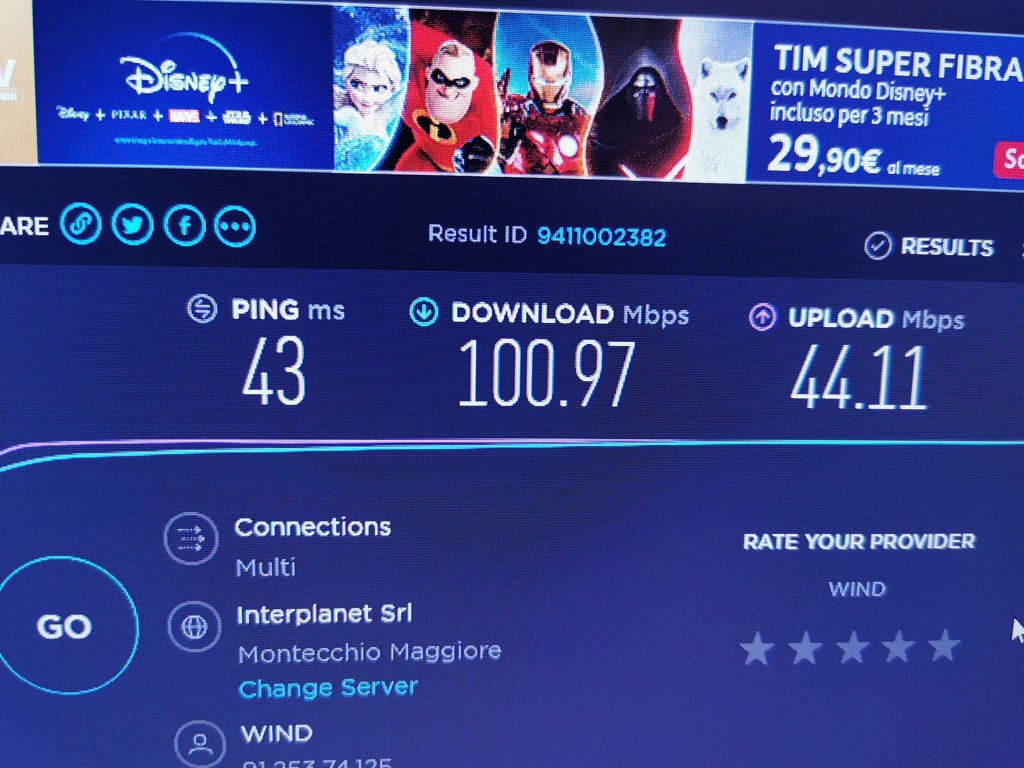
Task: Open Result ID 9411002382 link
Action: click(x=601, y=236)
